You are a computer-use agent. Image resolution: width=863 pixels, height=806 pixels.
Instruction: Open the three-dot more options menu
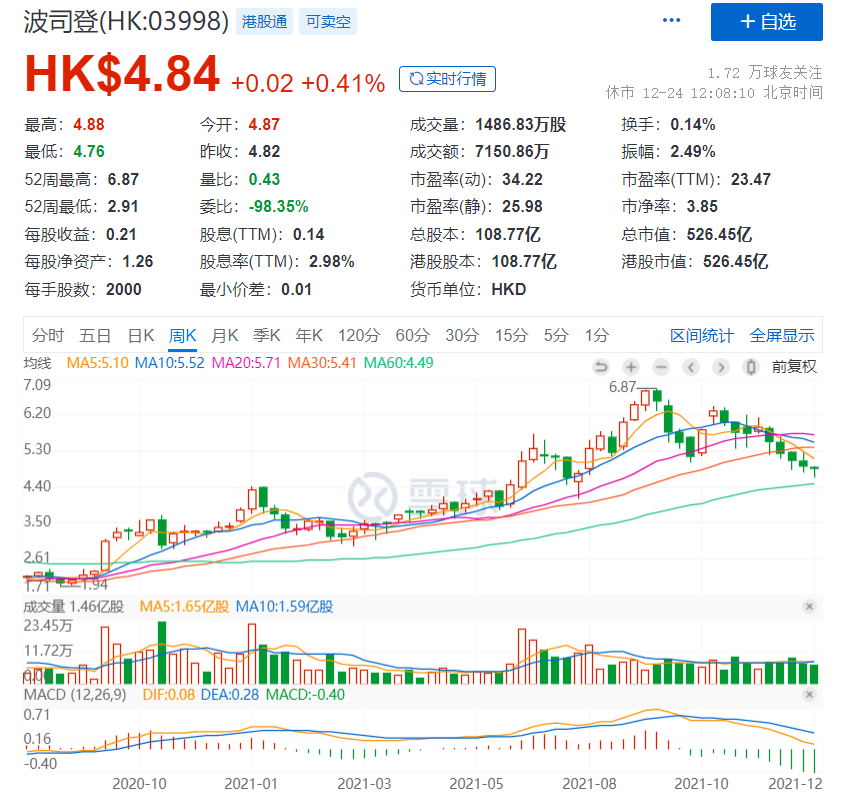671,21
